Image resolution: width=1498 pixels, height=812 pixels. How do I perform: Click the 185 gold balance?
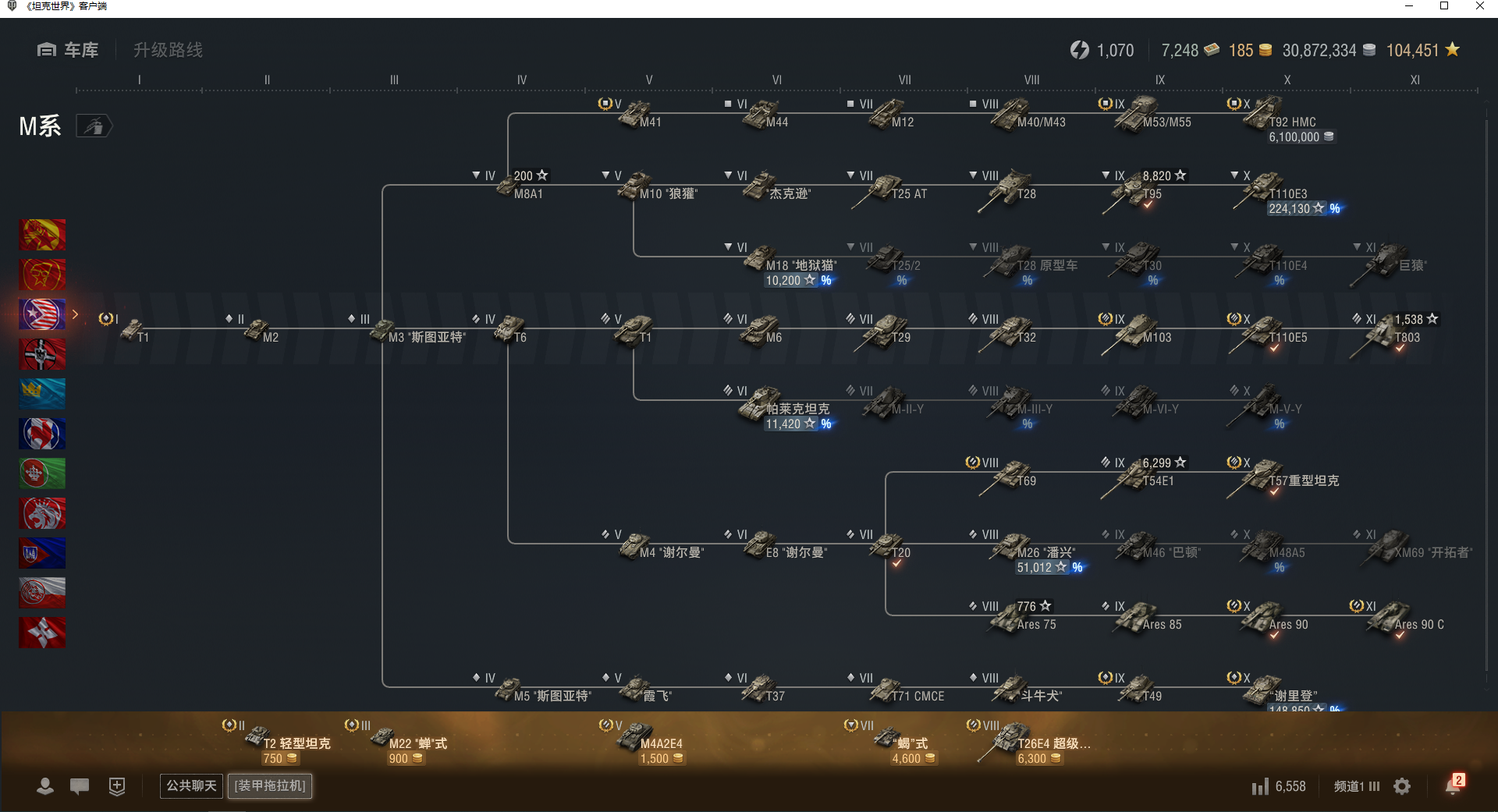(x=1250, y=51)
